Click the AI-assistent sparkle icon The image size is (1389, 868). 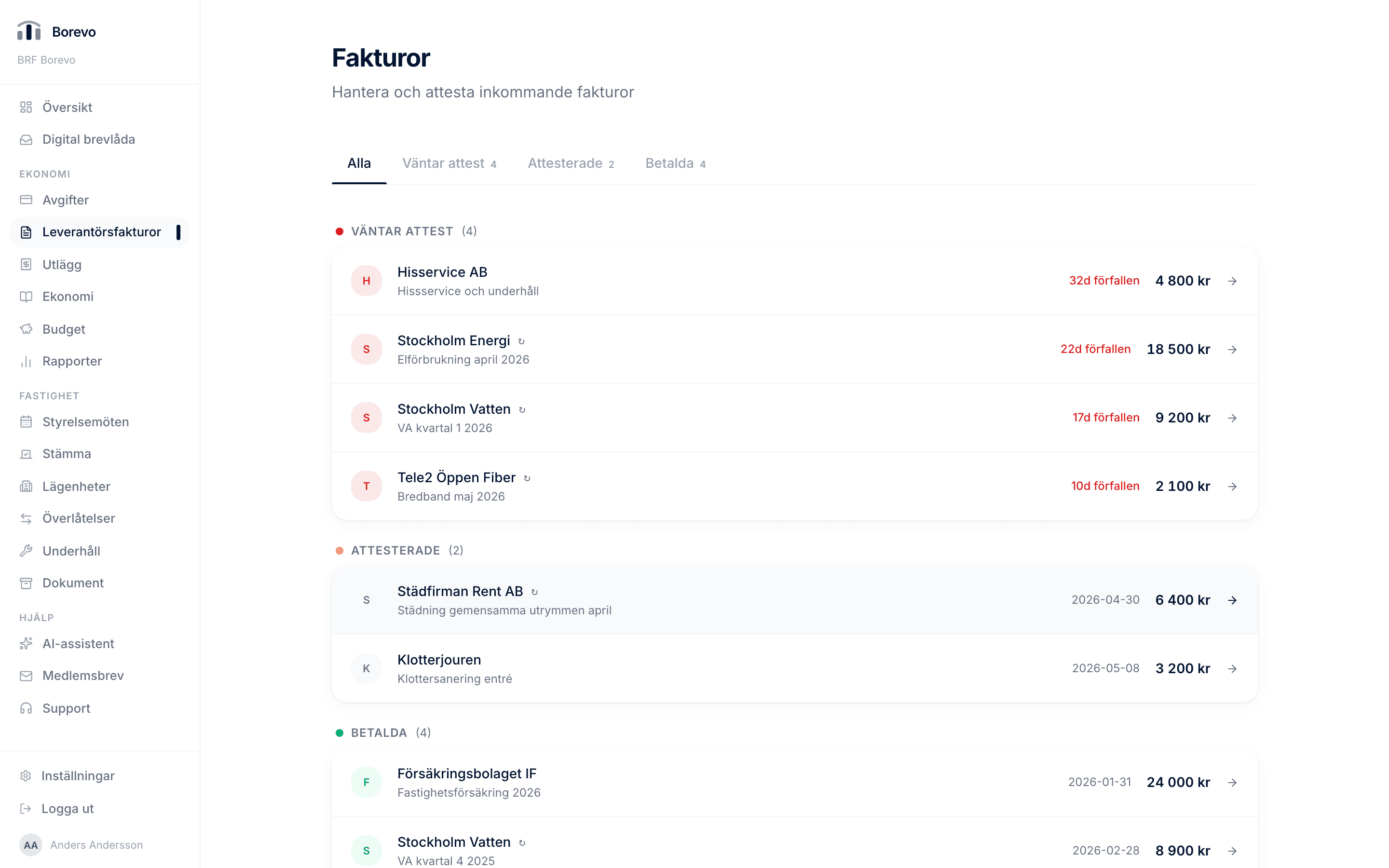click(26, 644)
